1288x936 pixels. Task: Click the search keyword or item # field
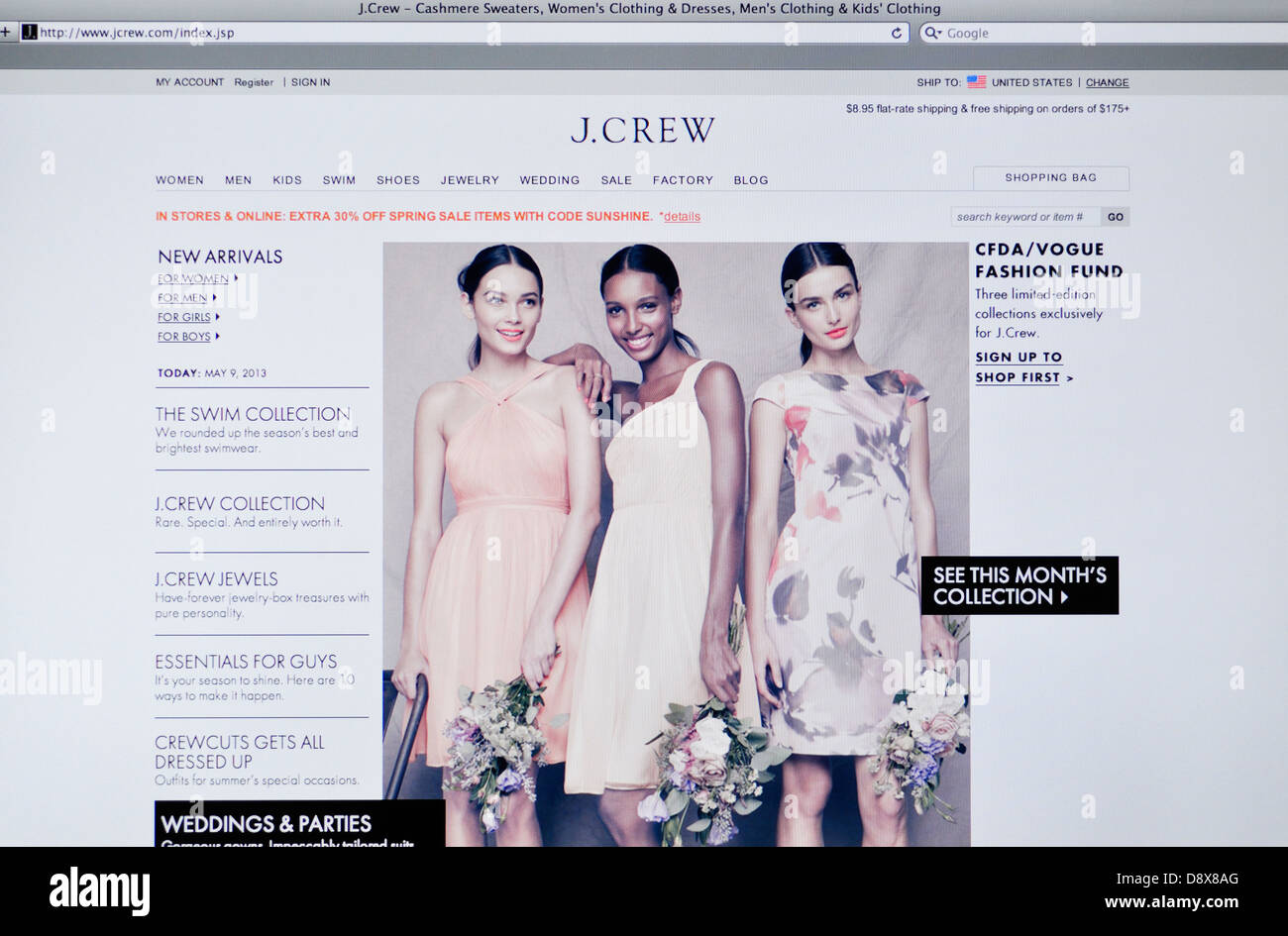1025,217
